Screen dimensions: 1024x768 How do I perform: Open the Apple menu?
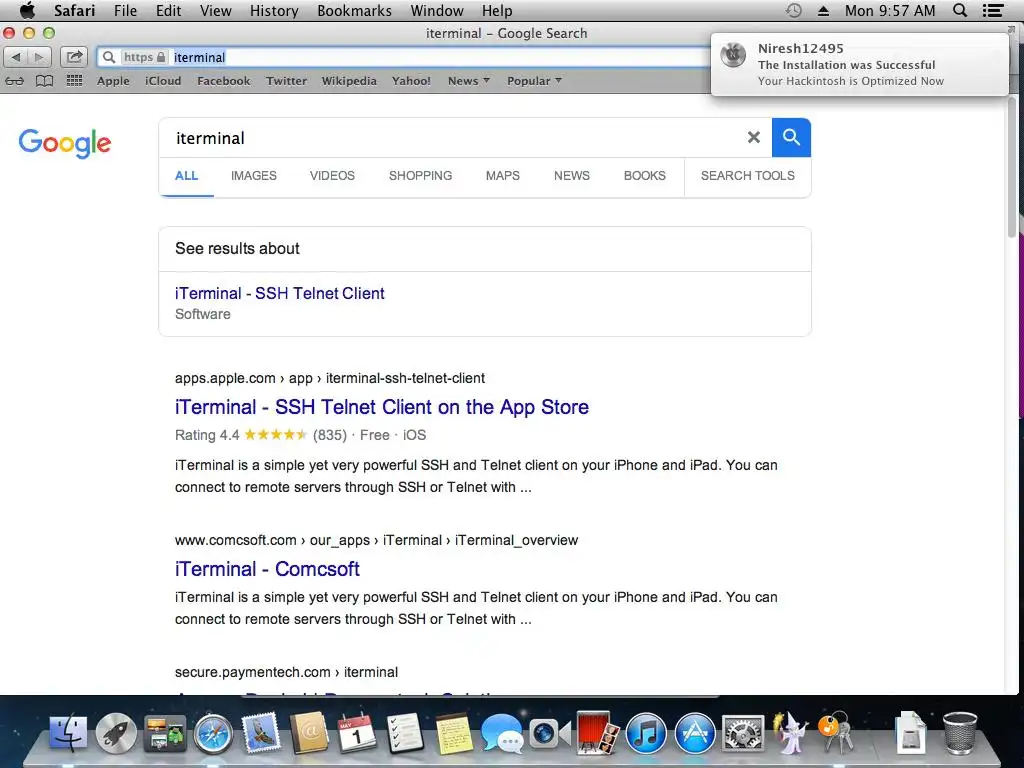click(x=27, y=10)
